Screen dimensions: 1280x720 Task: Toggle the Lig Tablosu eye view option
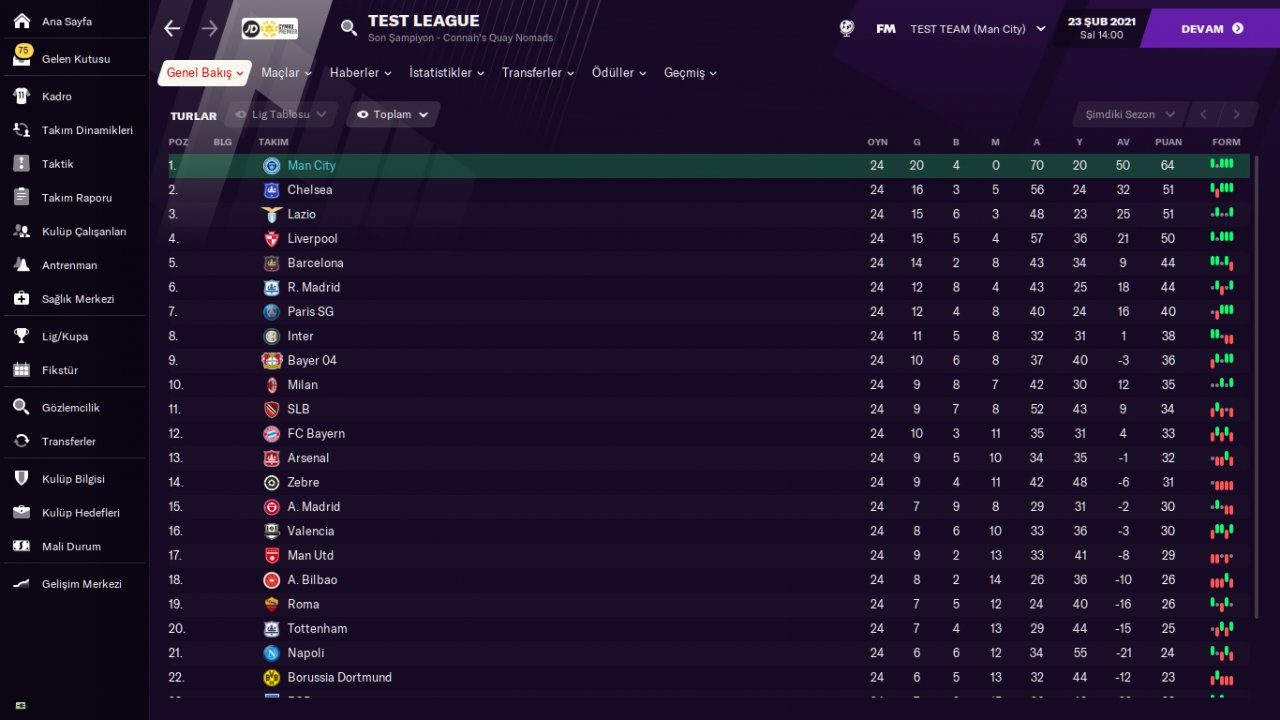click(280, 115)
